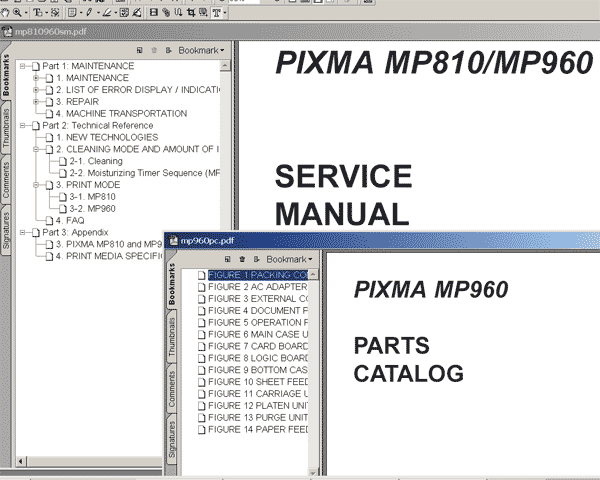
Task: Expand current bookmark in service manual panel
Action: pos(168,50)
